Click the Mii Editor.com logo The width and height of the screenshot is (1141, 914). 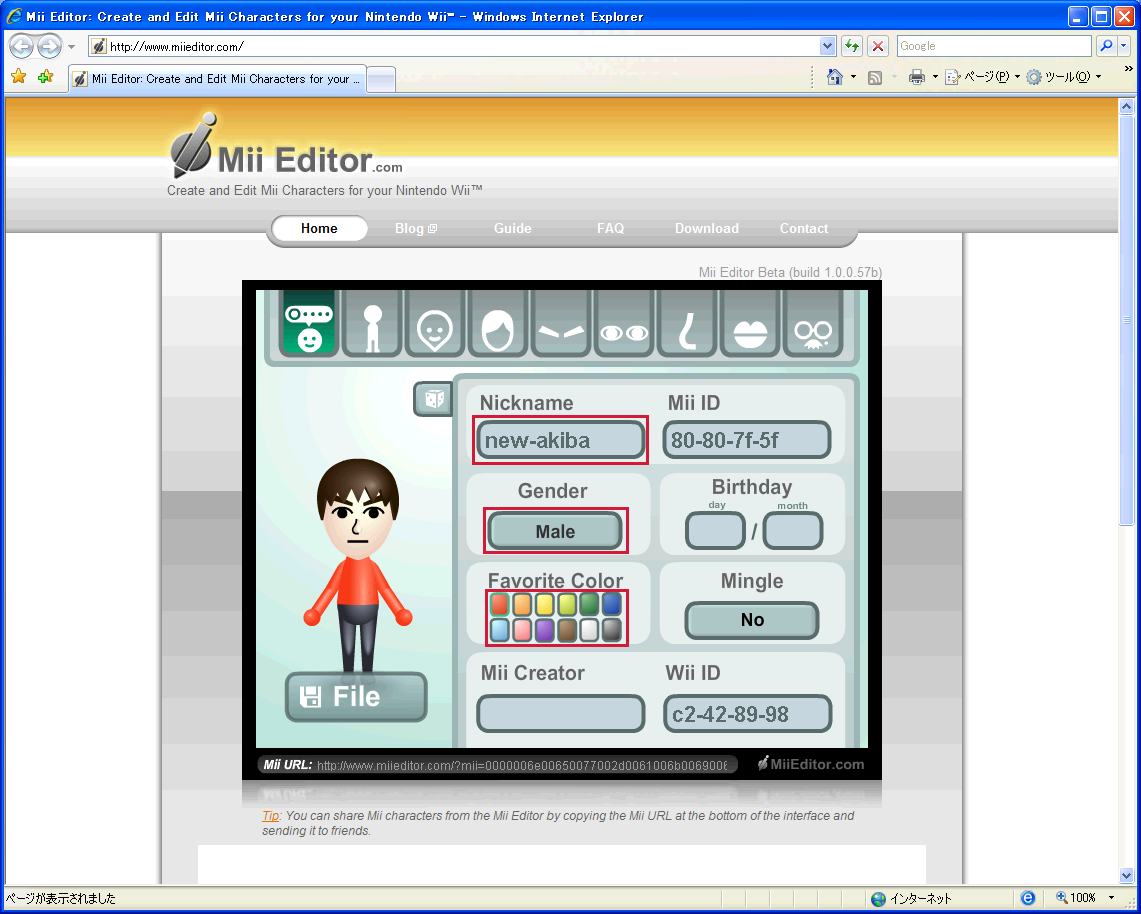point(286,146)
